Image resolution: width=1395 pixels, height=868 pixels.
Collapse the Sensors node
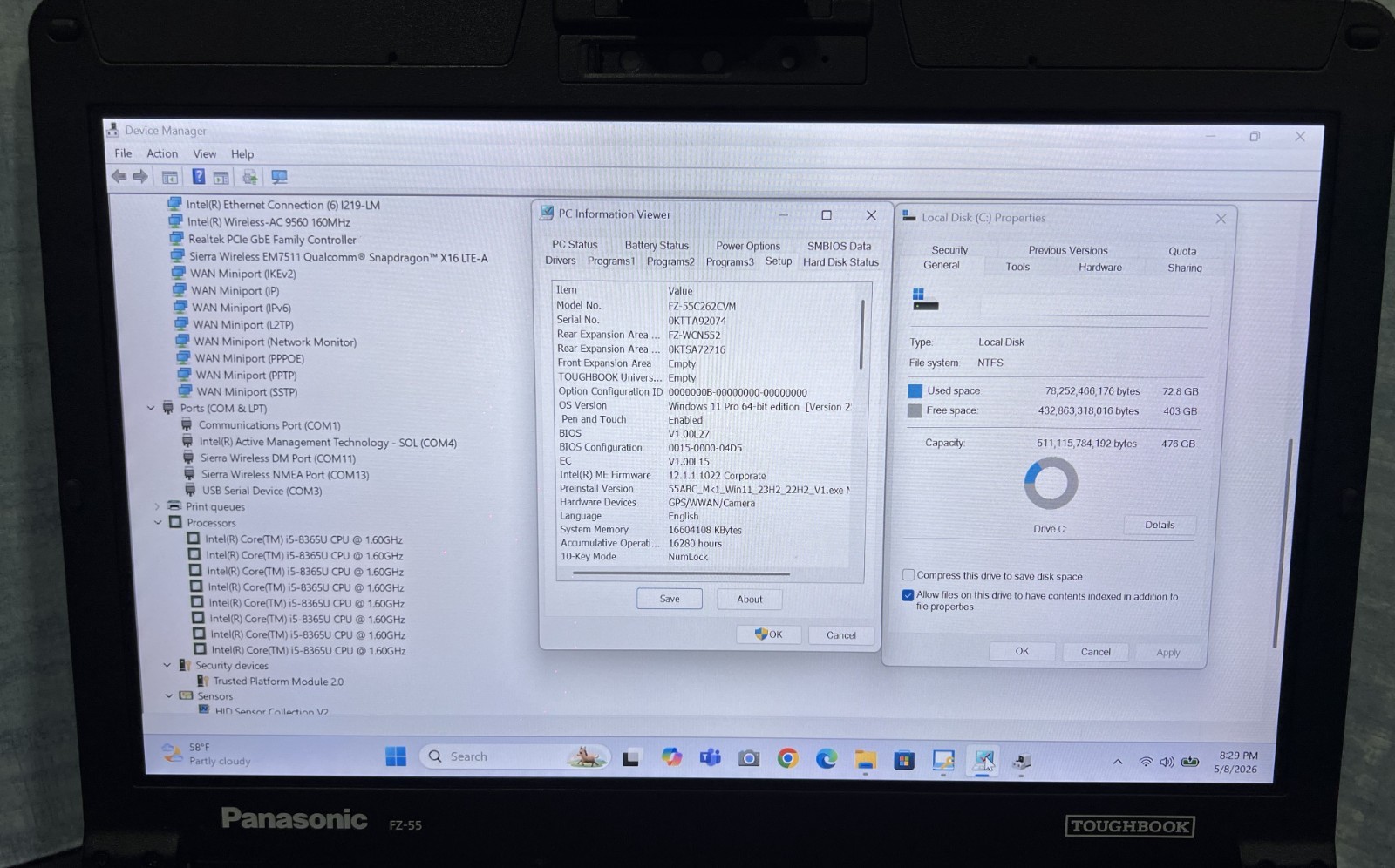(x=169, y=696)
